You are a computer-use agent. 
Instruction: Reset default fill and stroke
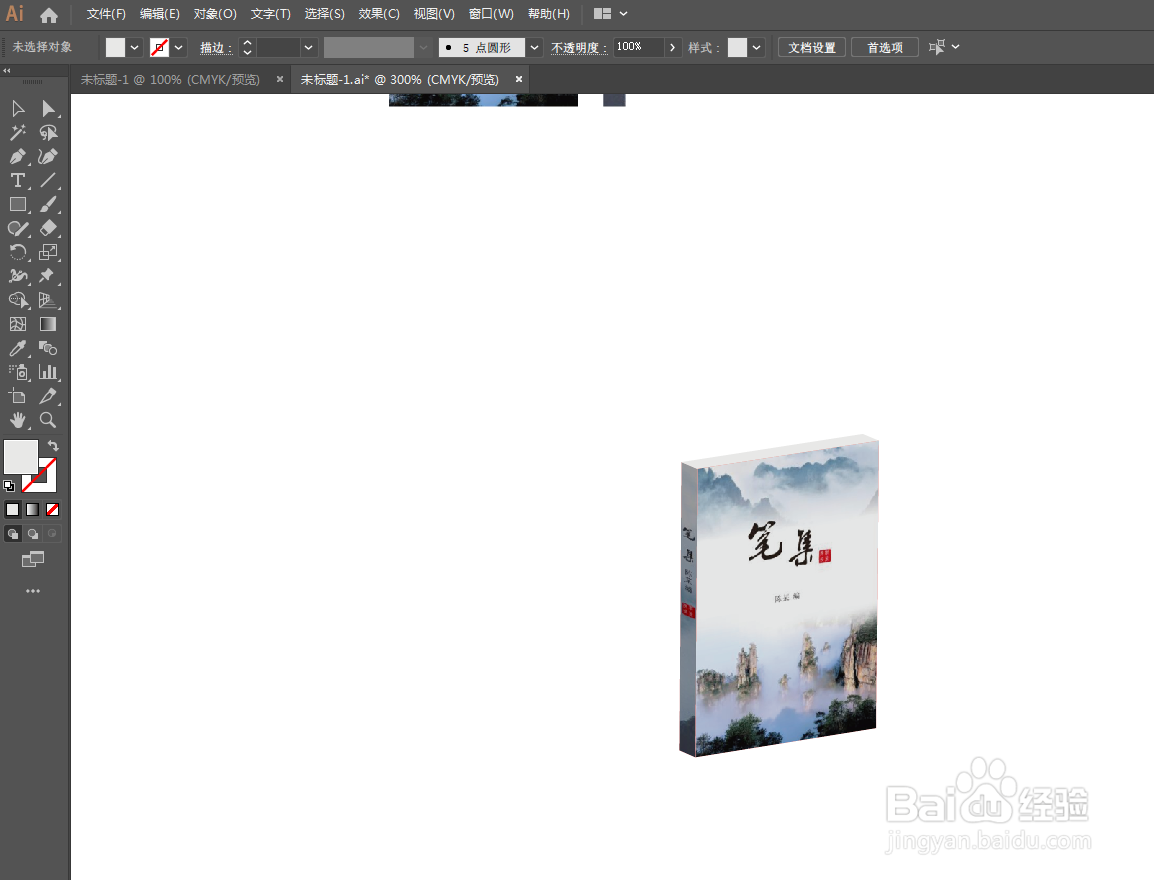(x=9, y=486)
